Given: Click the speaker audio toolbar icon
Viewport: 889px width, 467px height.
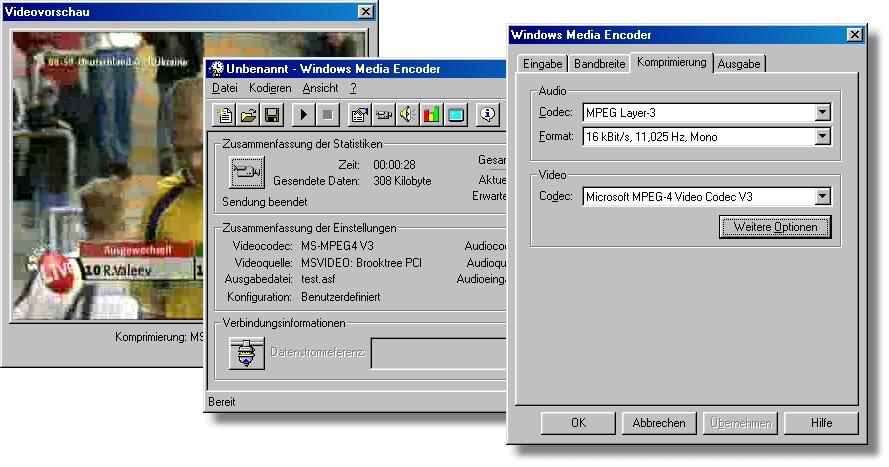Looking at the screenshot, I should coord(407,115).
